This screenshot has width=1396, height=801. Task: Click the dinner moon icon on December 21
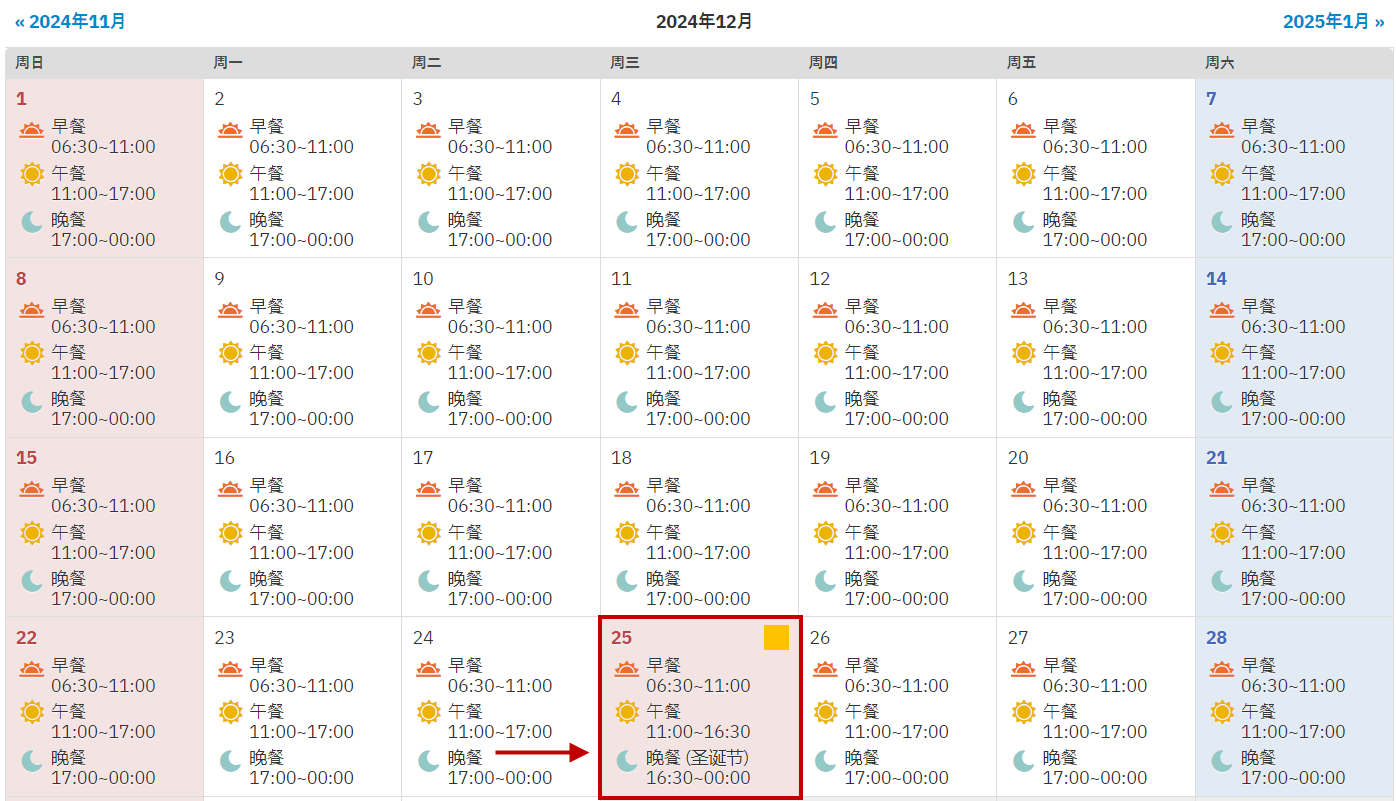click(x=1222, y=580)
